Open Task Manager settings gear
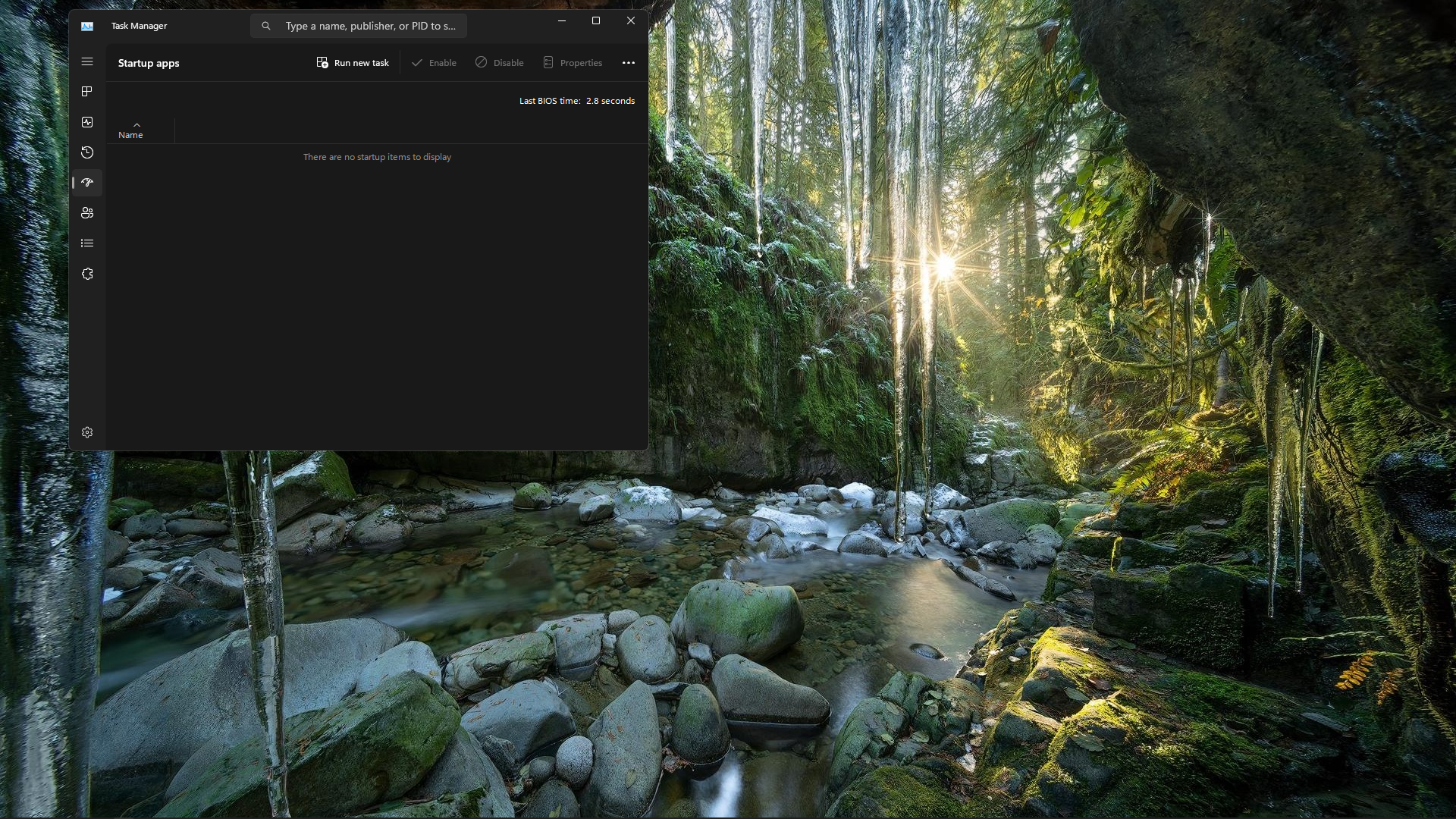This screenshot has height=819, width=1456. coord(87,432)
